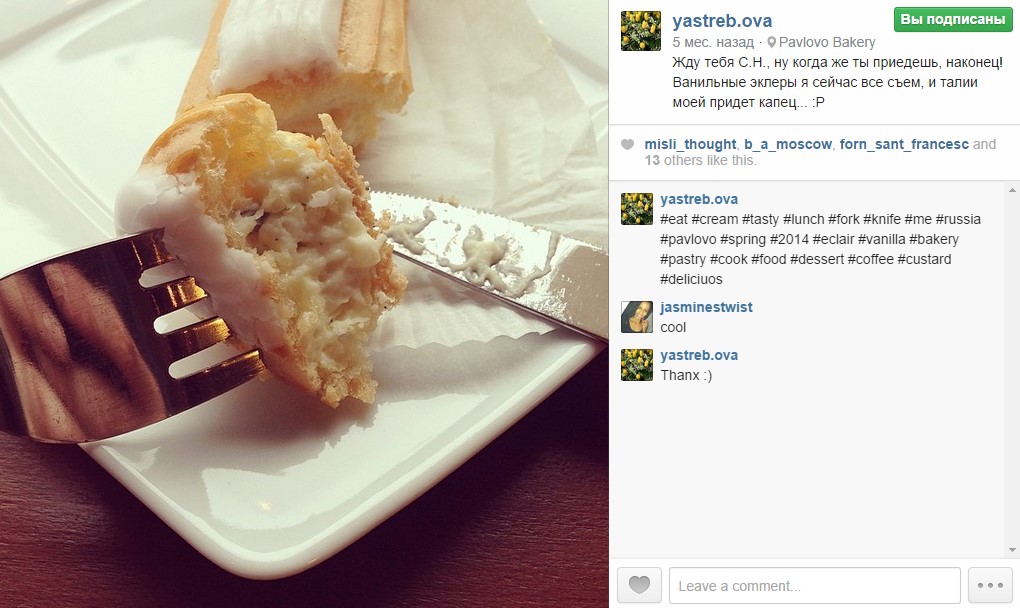Open the three-dots more options button

pos(990,585)
